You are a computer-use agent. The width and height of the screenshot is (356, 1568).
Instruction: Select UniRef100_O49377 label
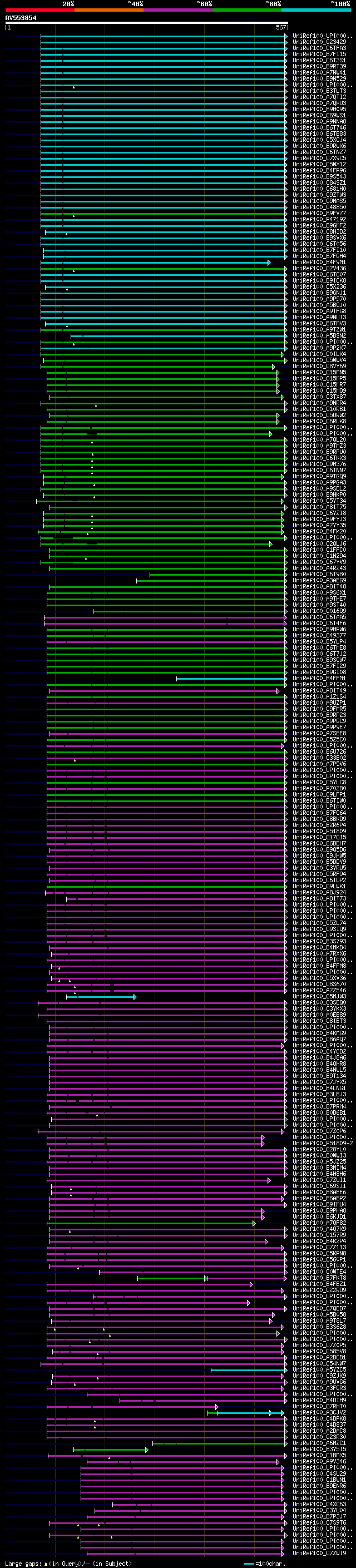[x=319, y=635]
